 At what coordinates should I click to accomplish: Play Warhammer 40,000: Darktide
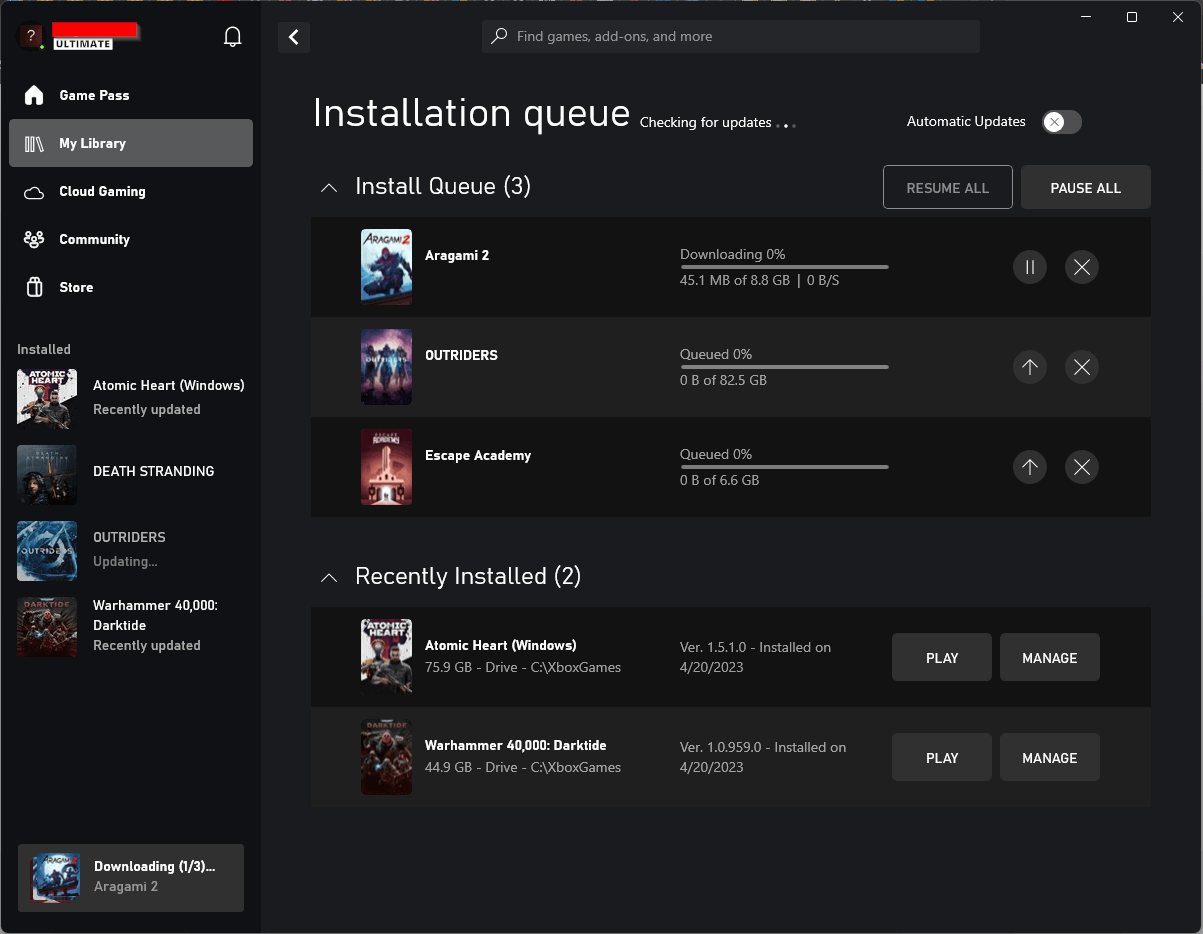942,757
